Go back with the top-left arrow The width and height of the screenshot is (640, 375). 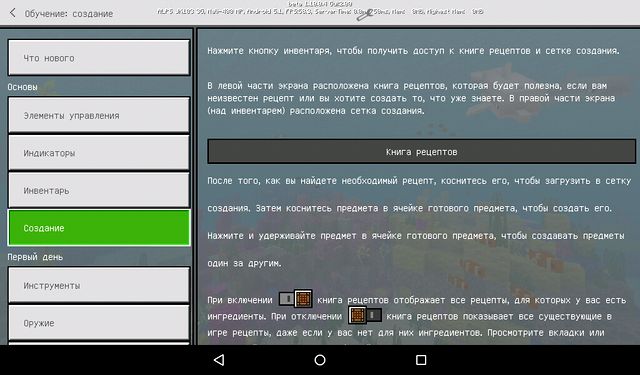click(x=13, y=13)
